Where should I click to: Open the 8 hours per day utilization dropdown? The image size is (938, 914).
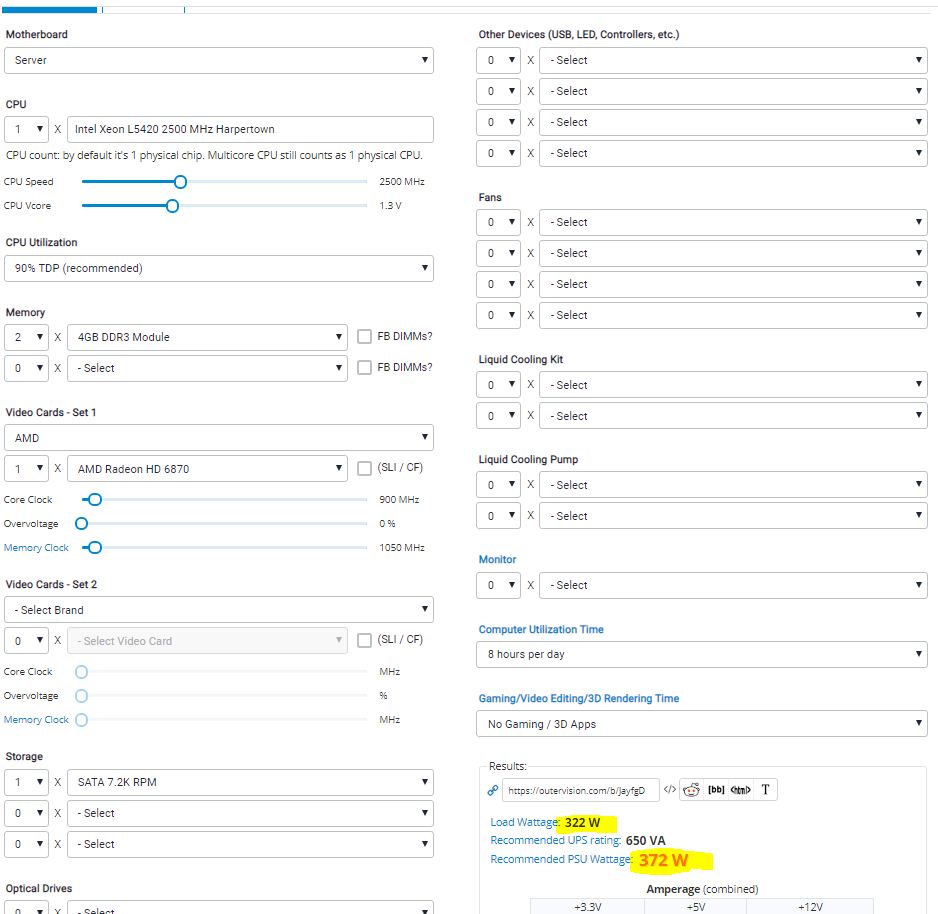pos(702,654)
